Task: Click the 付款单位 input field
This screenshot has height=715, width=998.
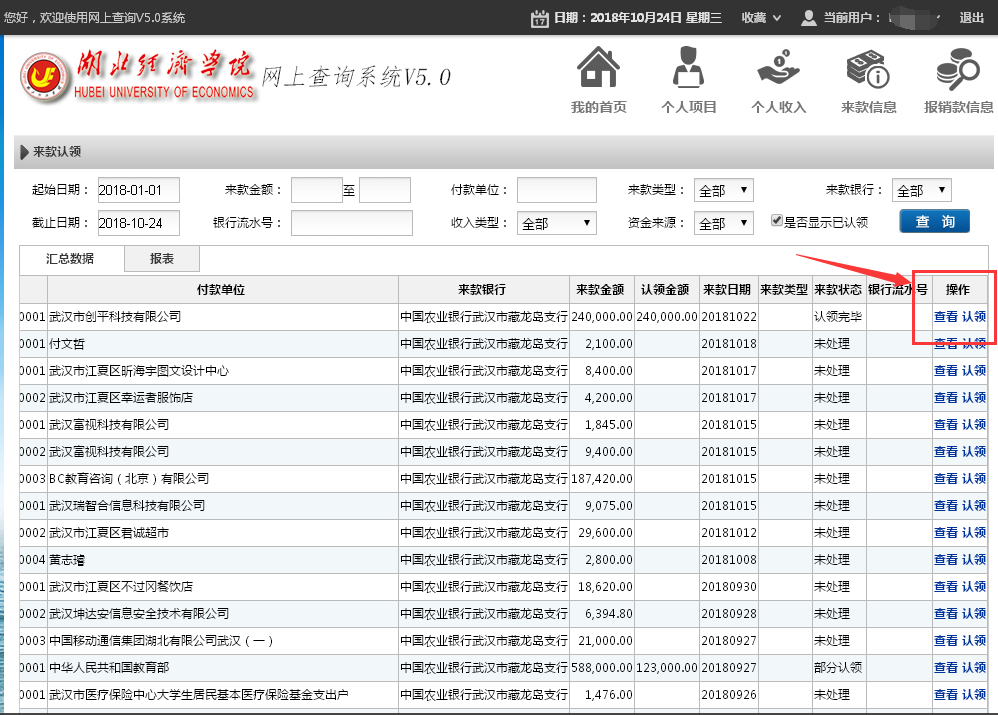Action: [556, 190]
